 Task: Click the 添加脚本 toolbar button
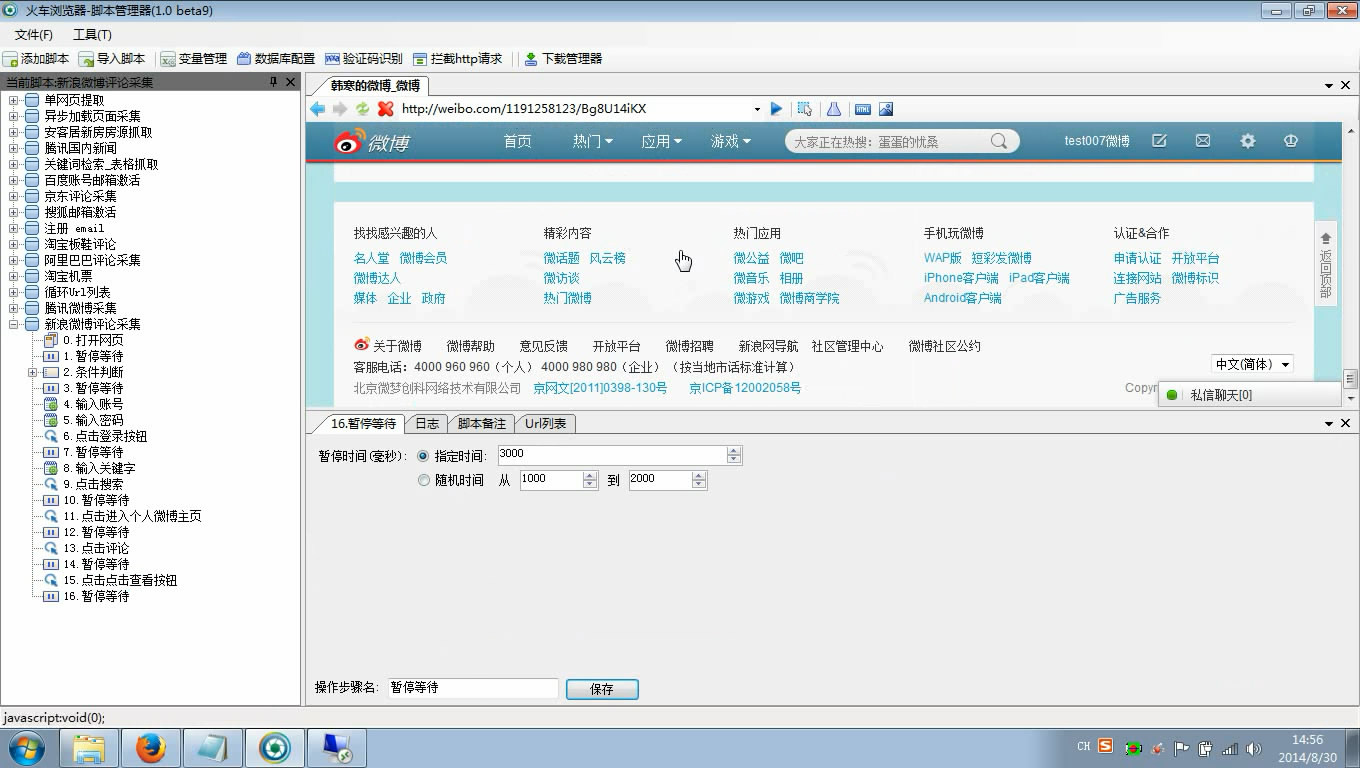click(x=37, y=59)
